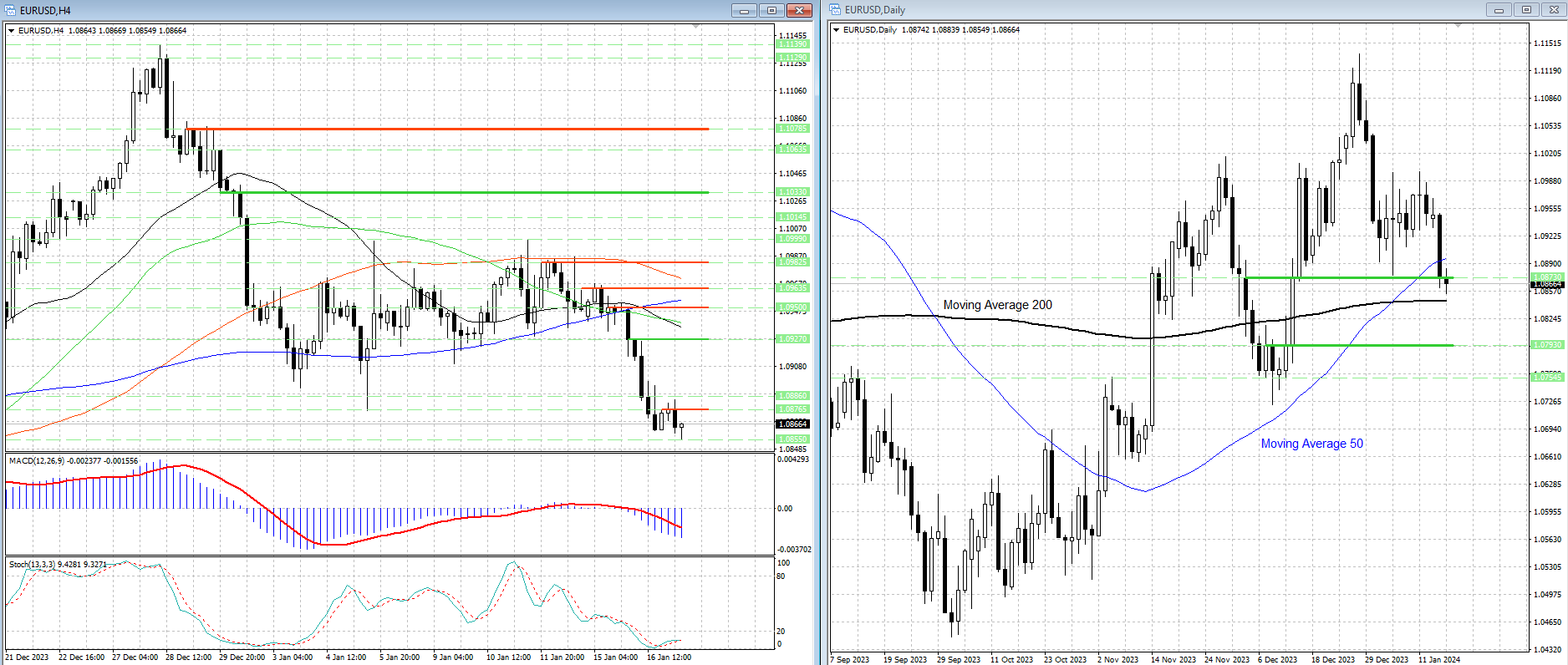The image size is (1568, 665).
Task: Click the MACD scale value 0.004293
Action: [793, 459]
